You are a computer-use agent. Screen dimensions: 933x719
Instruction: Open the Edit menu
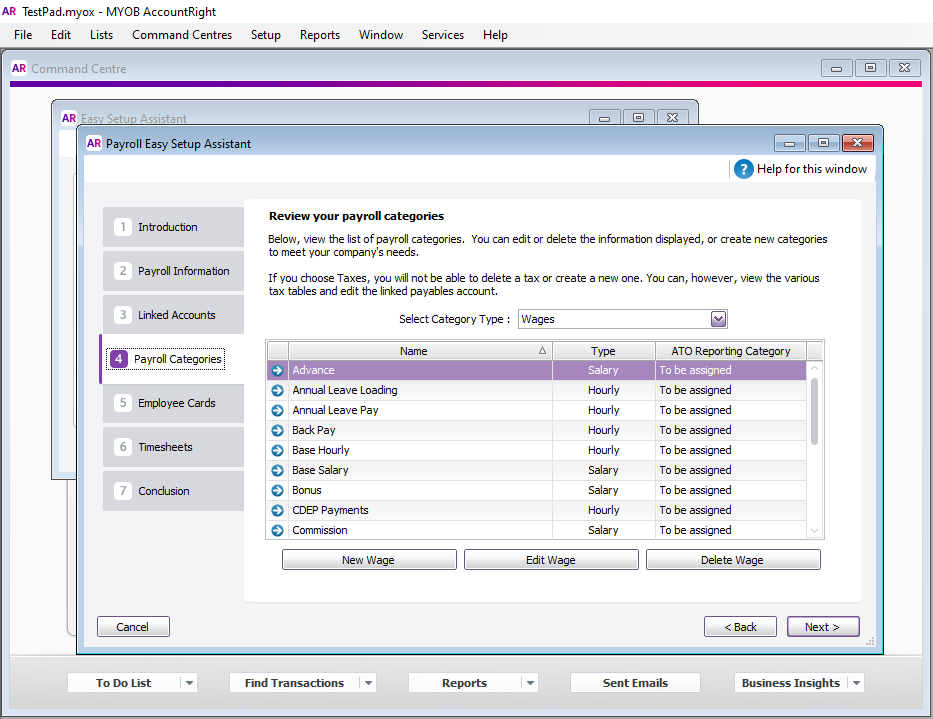tap(61, 35)
